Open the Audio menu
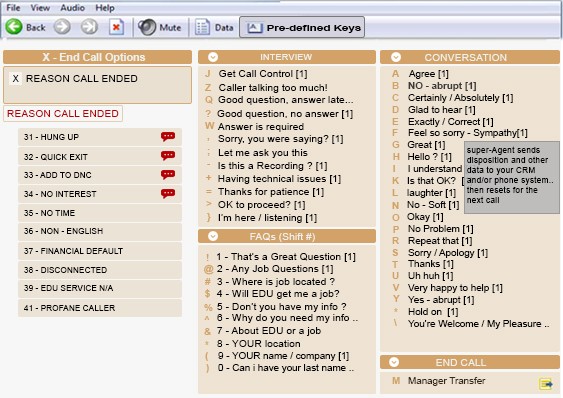 (72, 8)
